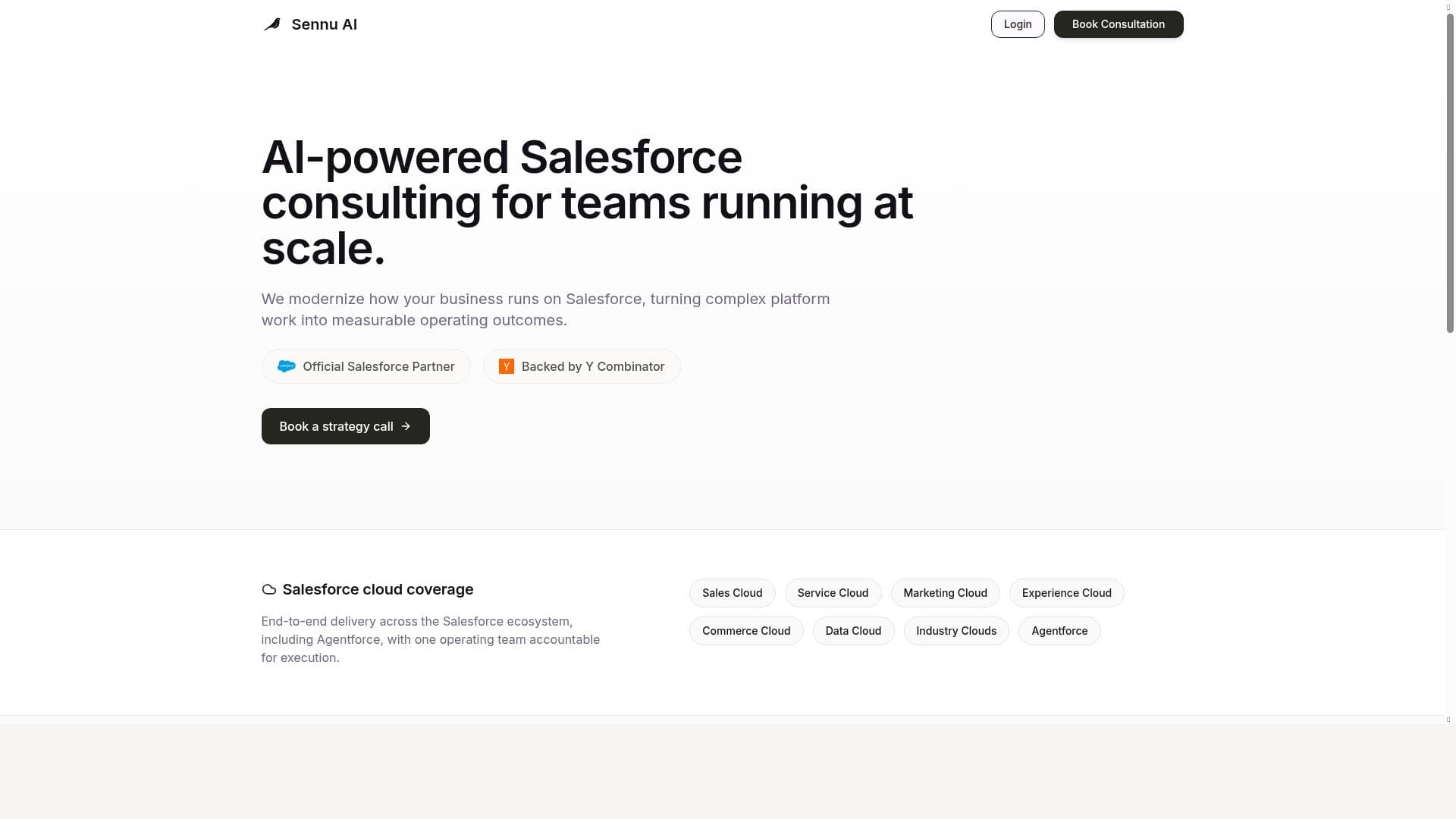Select the Industry Clouds pill
Image resolution: width=1456 pixels, height=819 pixels.
[955, 631]
